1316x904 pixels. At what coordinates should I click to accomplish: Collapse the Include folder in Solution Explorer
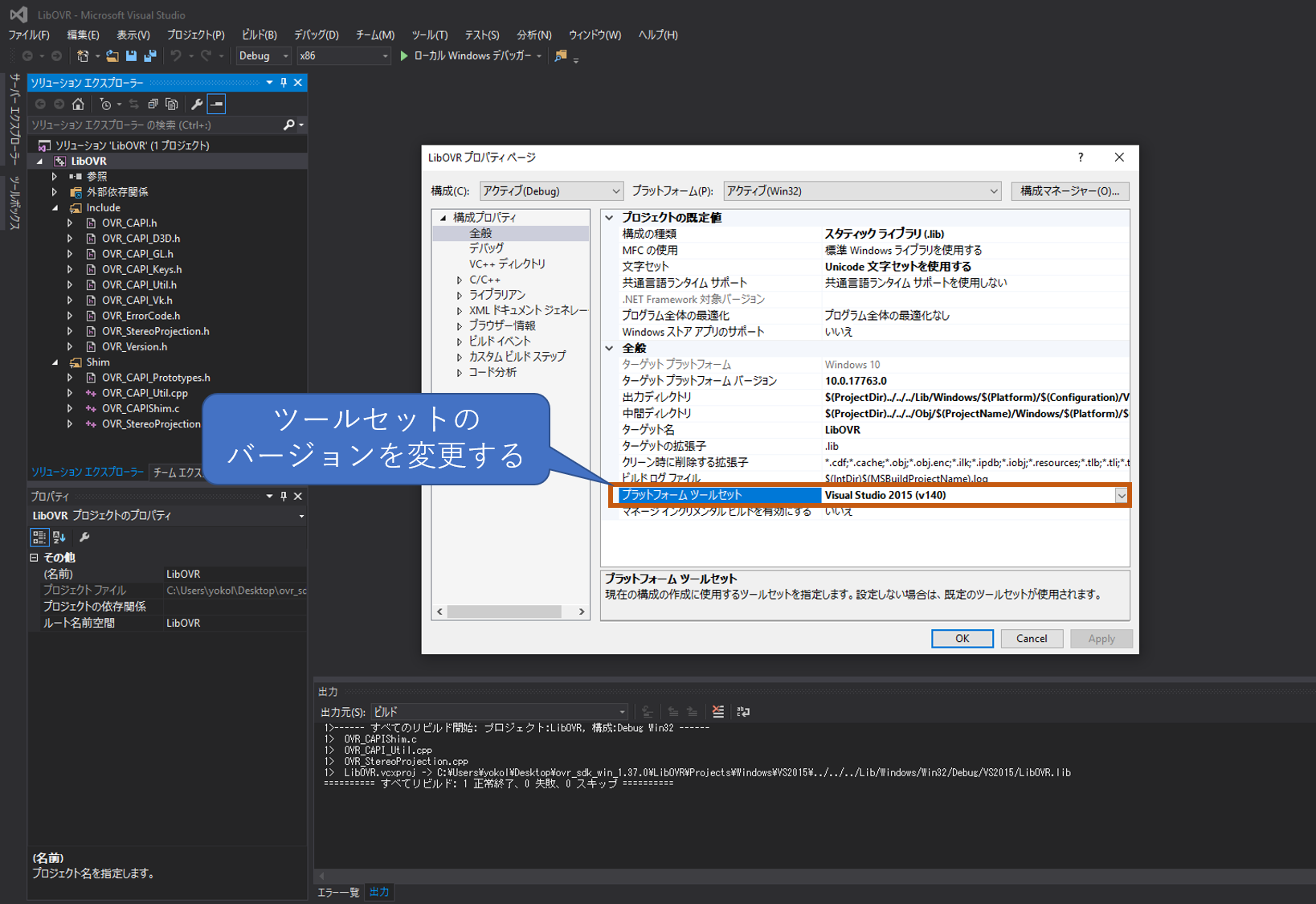[x=55, y=207]
